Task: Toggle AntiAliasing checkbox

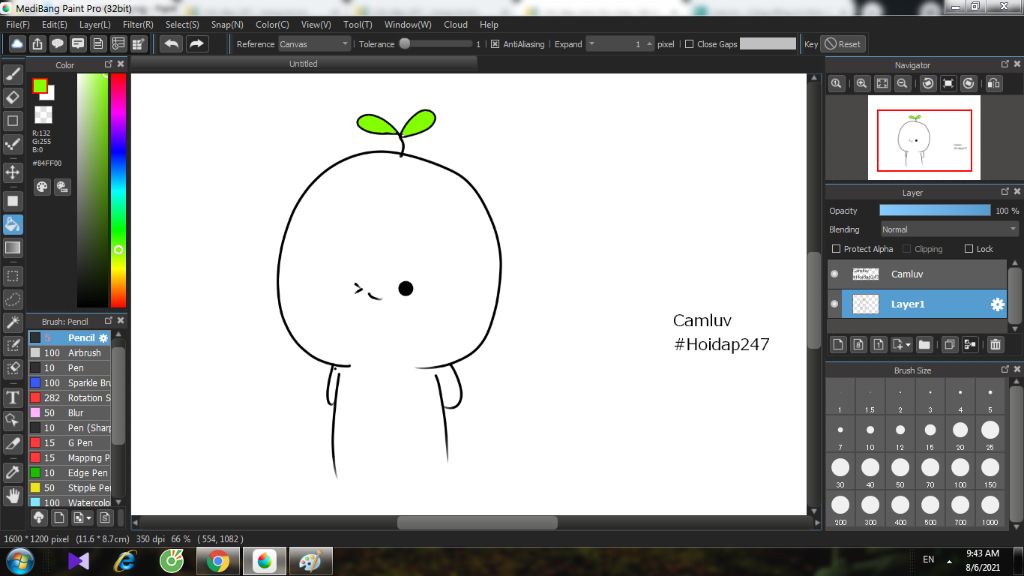Action: pyautogui.click(x=495, y=44)
